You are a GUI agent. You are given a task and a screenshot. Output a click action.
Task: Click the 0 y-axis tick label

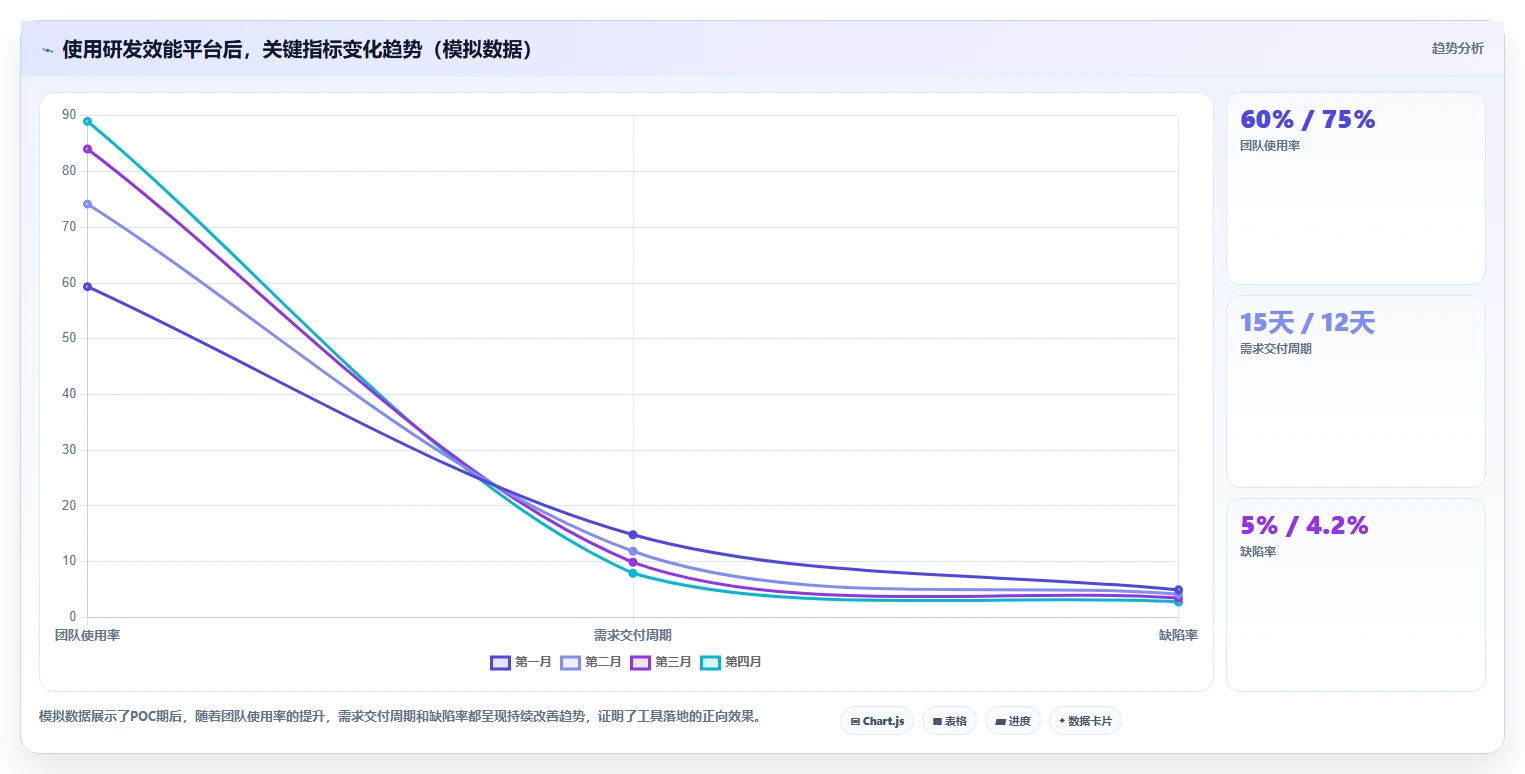(73, 617)
